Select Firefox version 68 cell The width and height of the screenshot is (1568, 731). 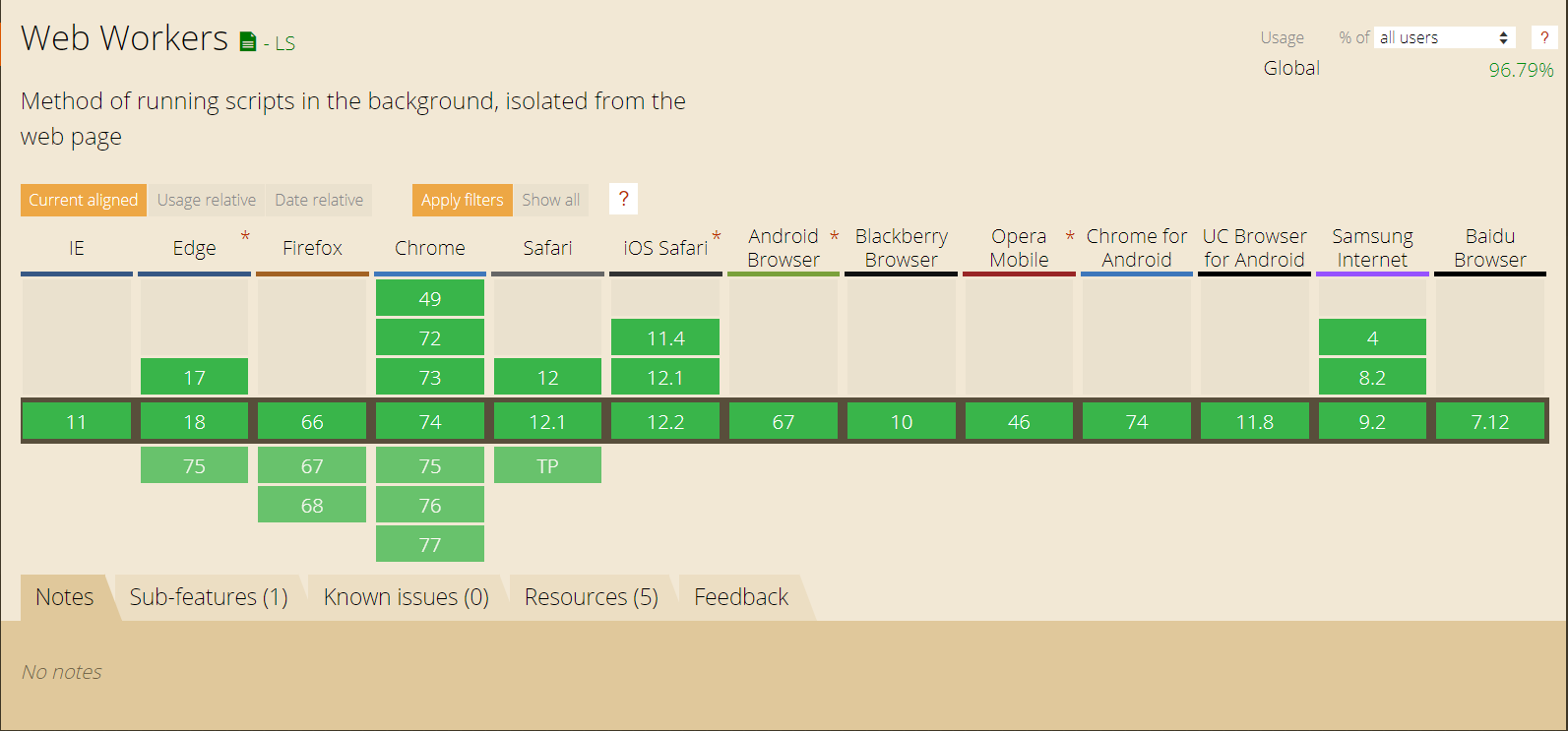pos(312,505)
